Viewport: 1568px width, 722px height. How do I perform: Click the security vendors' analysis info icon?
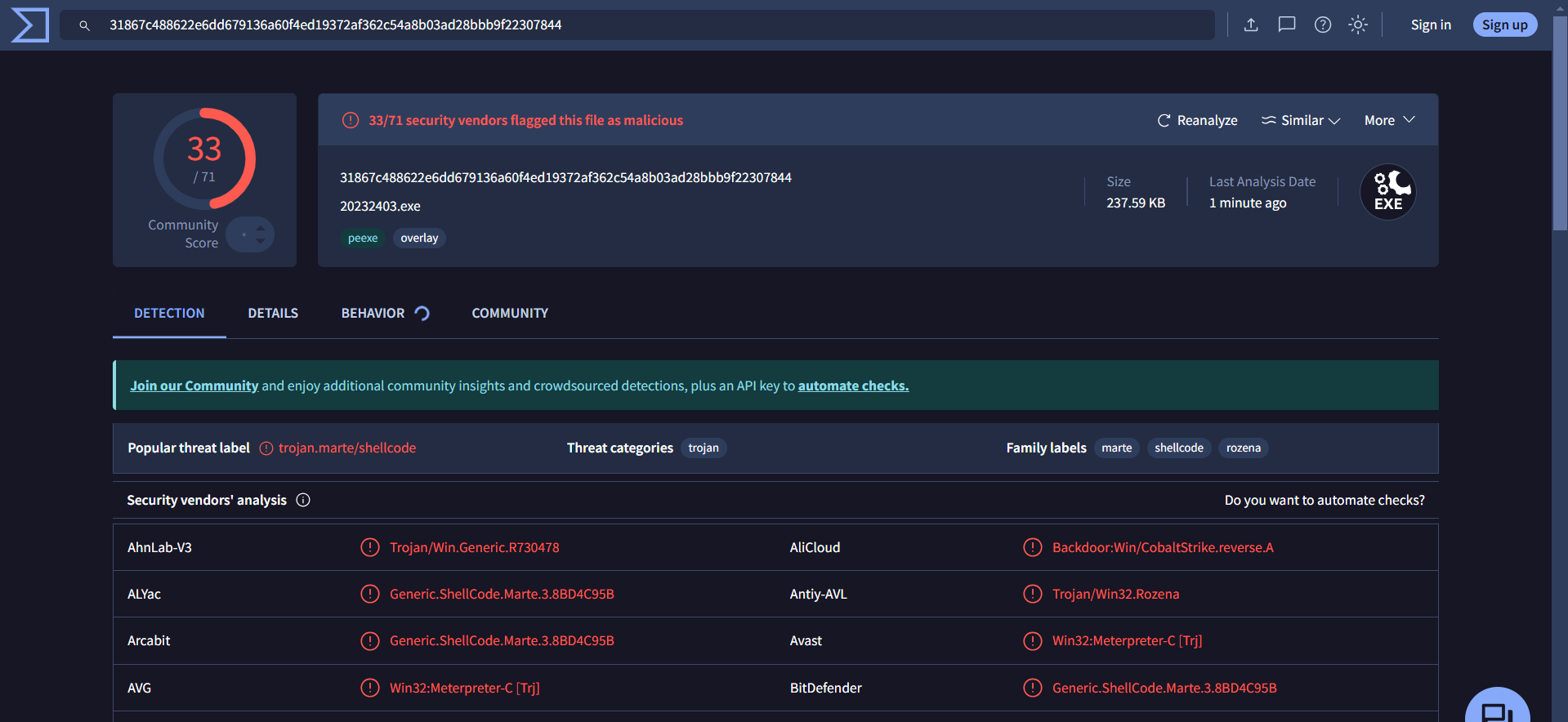pos(303,500)
